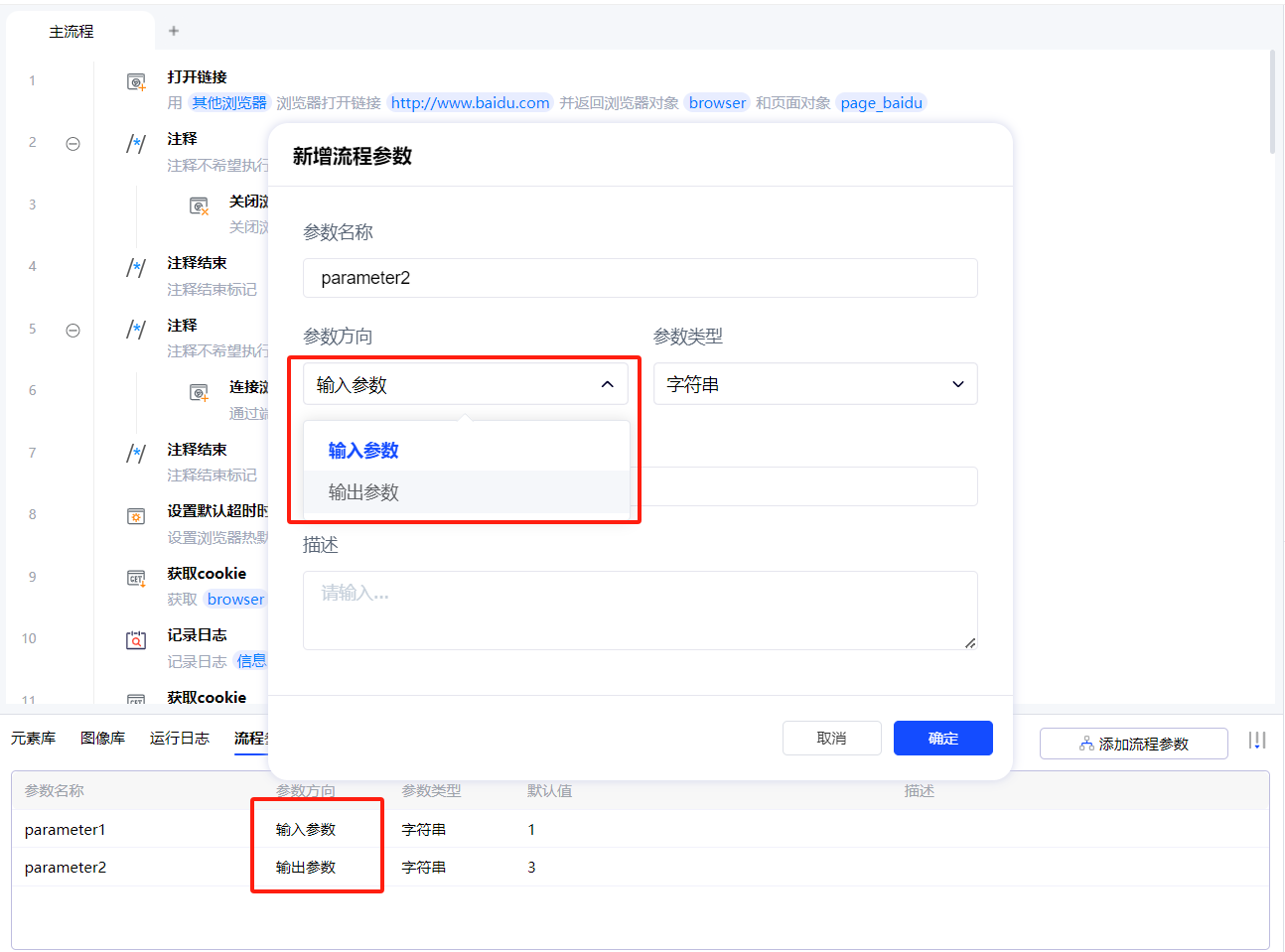Switch to the 运行日志 tab

click(x=180, y=738)
